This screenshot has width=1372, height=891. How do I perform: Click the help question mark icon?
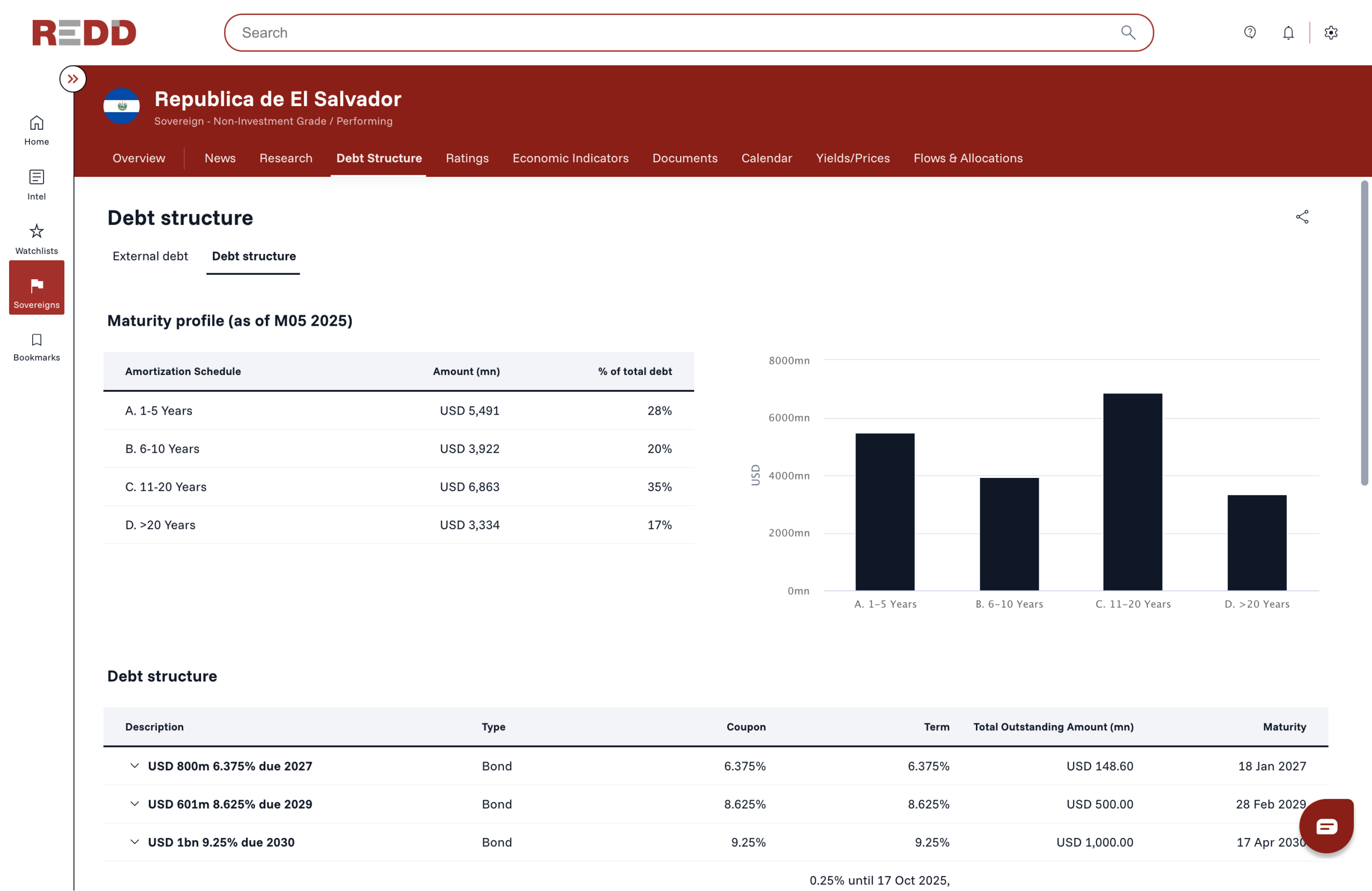pyautogui.click(x=1250, y=32)
